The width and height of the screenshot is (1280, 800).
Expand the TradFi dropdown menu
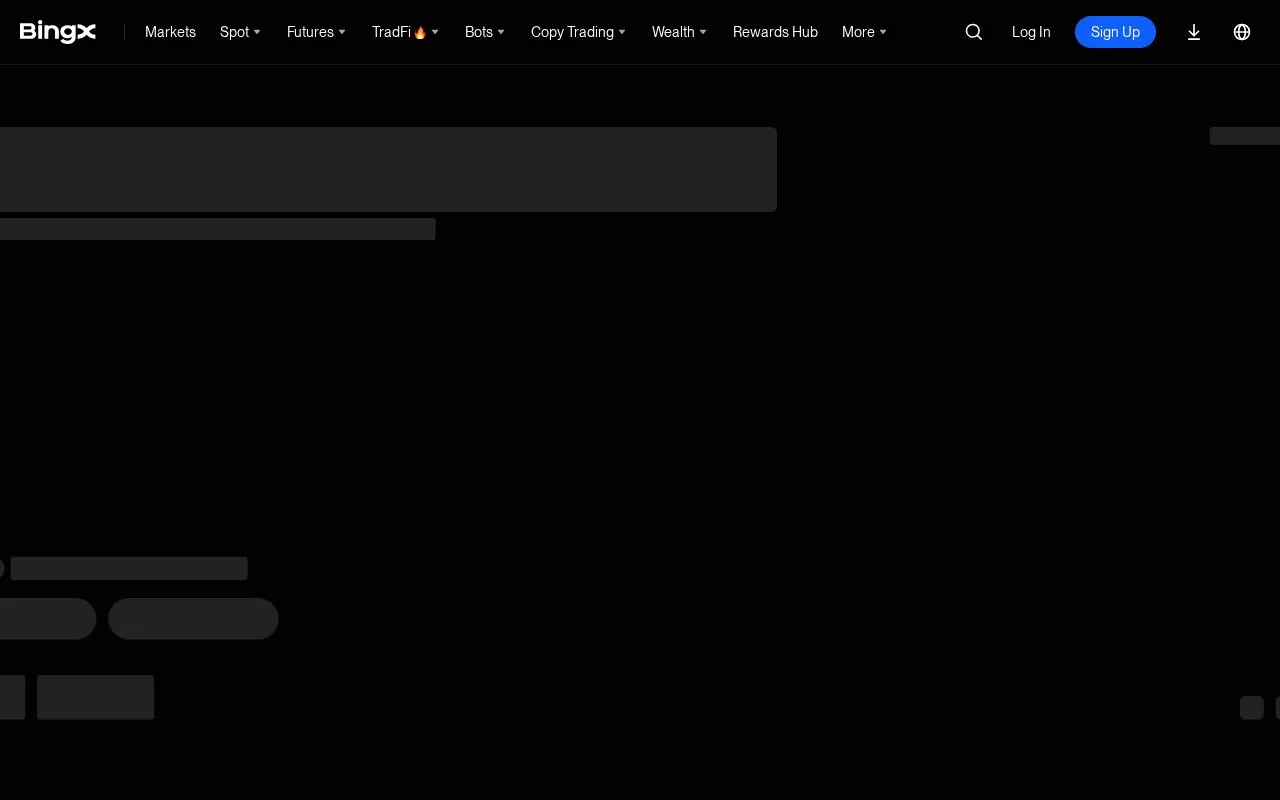pos(405,32)
